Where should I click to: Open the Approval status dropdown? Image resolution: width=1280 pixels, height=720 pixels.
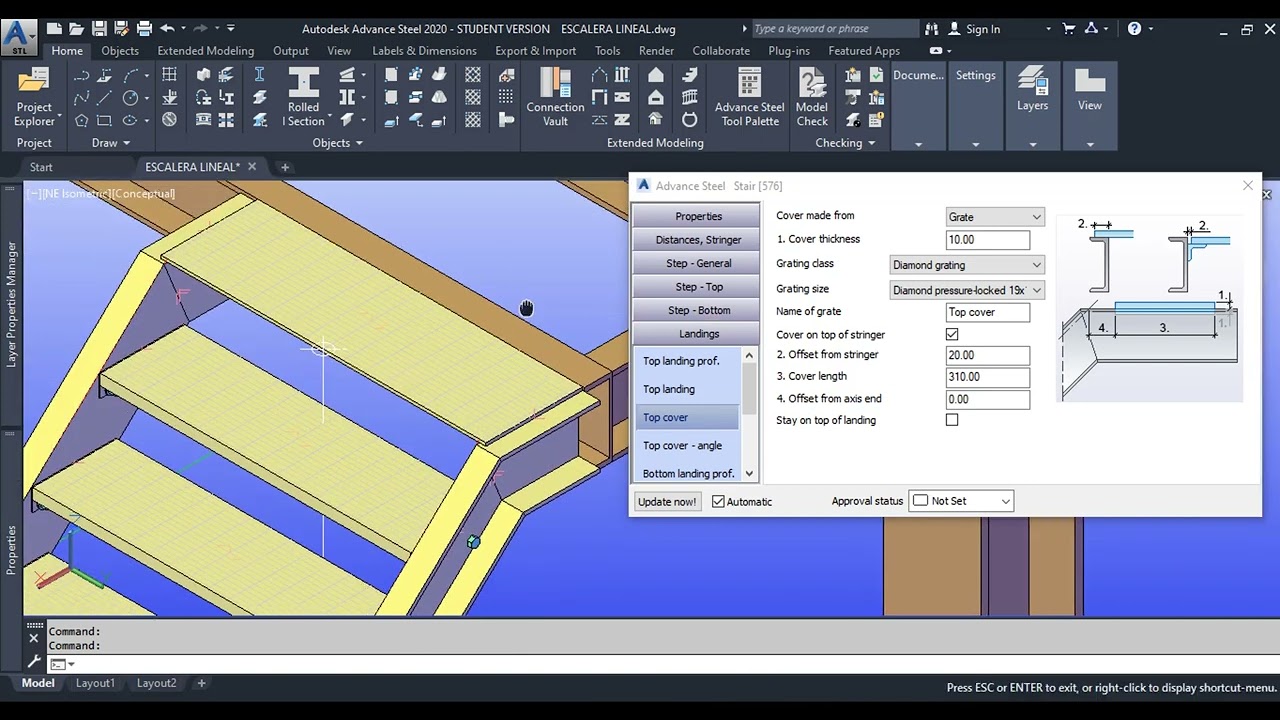click(x=962, y=501)
